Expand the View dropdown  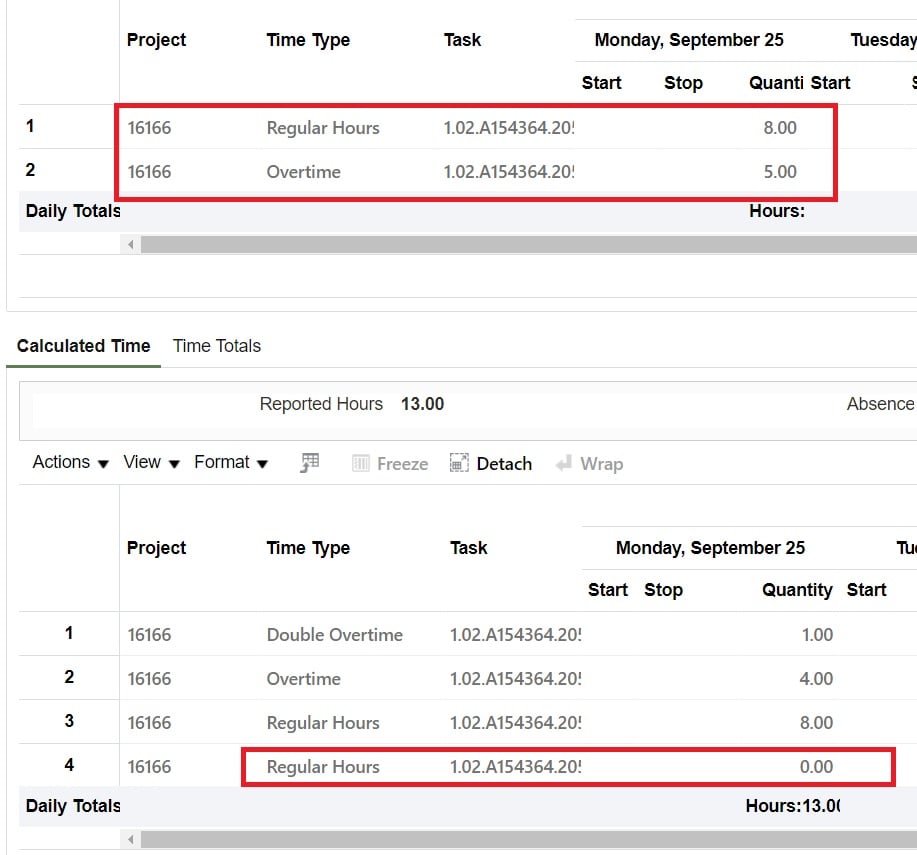tap(143, 462)
